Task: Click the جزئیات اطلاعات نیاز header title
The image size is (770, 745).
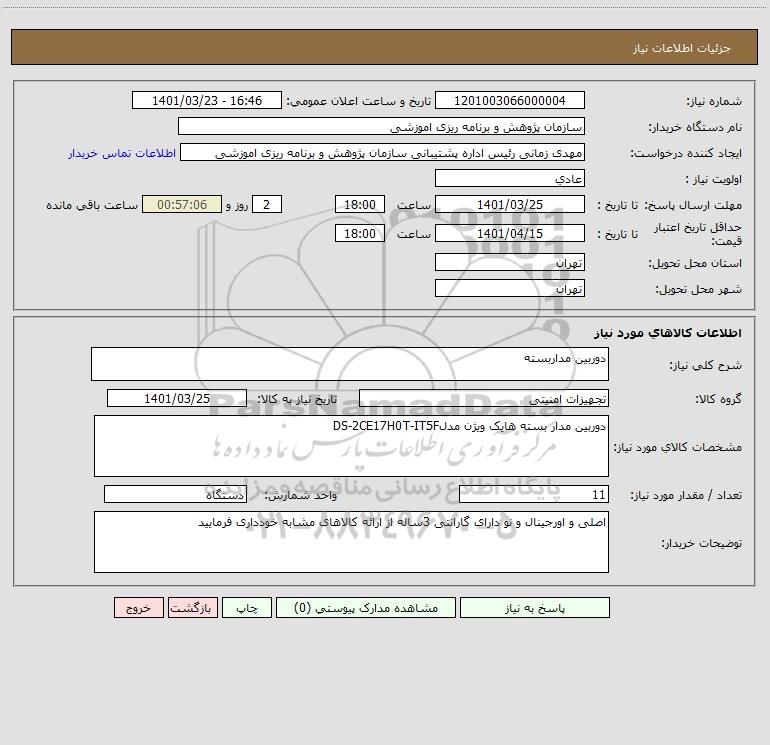Action: (x=681, y=48)
